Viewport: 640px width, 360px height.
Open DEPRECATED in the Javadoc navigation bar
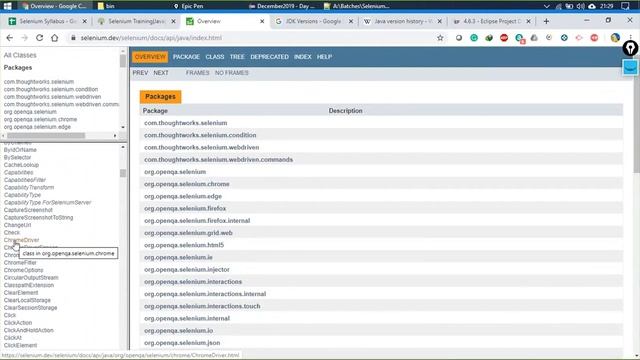[x=269, y=57]
